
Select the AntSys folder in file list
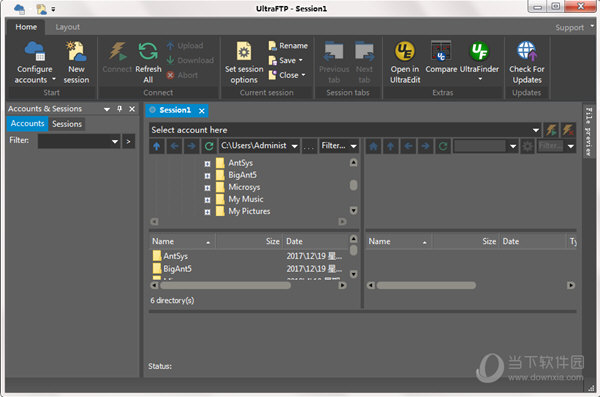[x=170, y=256]
